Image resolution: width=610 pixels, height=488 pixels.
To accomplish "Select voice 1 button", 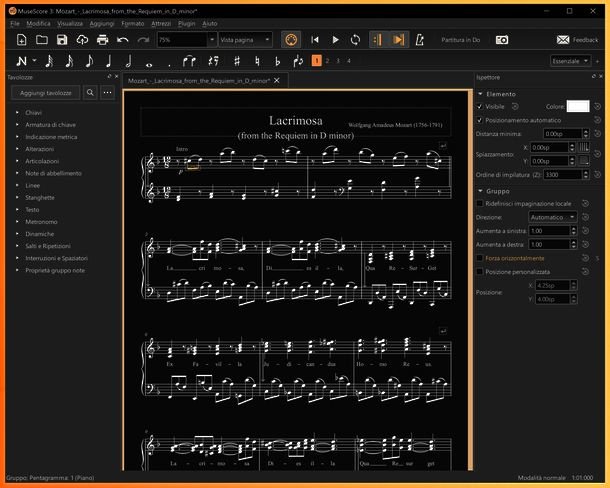I will click(x=317, y=61).
